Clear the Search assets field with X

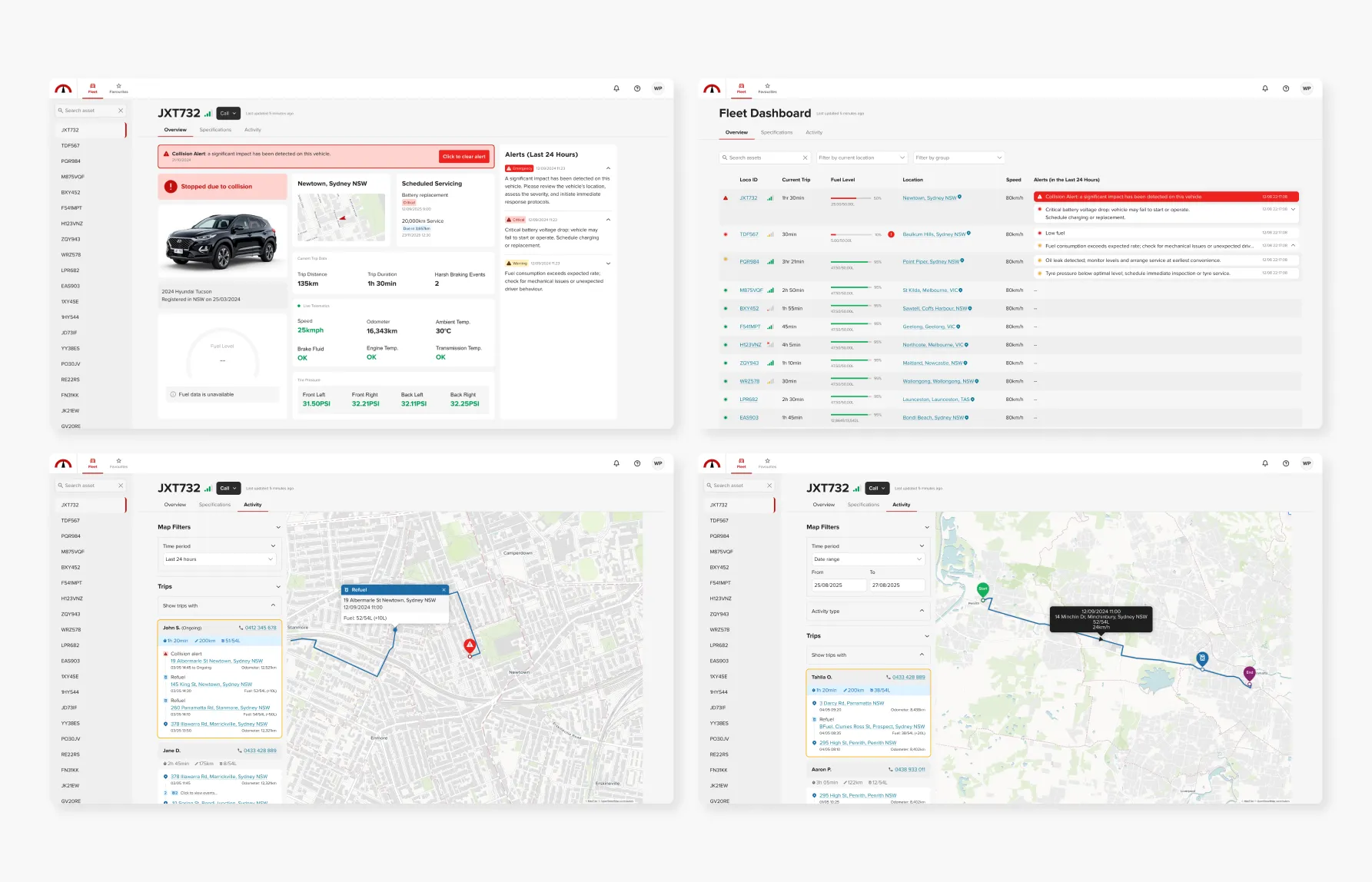click(x=805, y=157)
